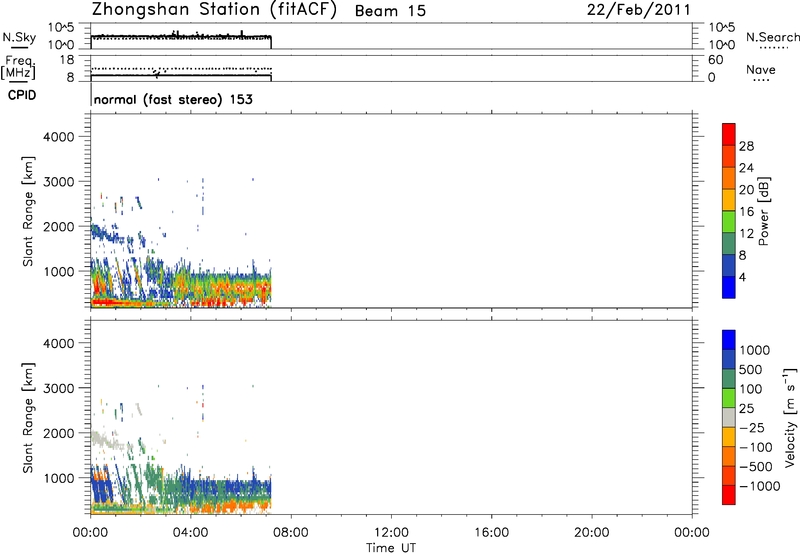Screen dimensions: 800x554
Task: Pick the red bottom segment of Velocity colorbar
Action: click(x=729, y=495)
